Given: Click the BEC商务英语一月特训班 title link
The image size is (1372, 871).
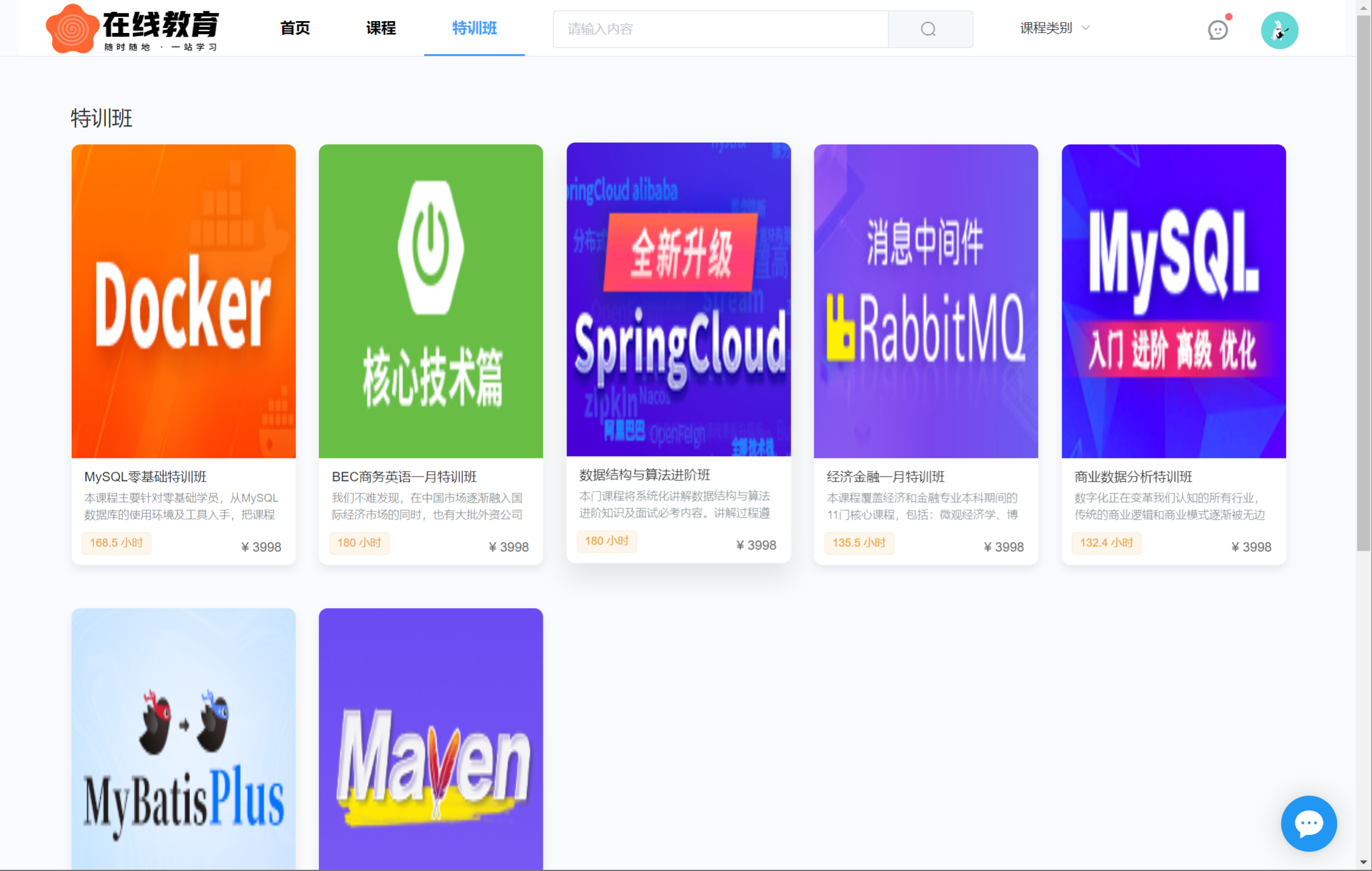Looking at the screenshot, I should coord(404,477).
